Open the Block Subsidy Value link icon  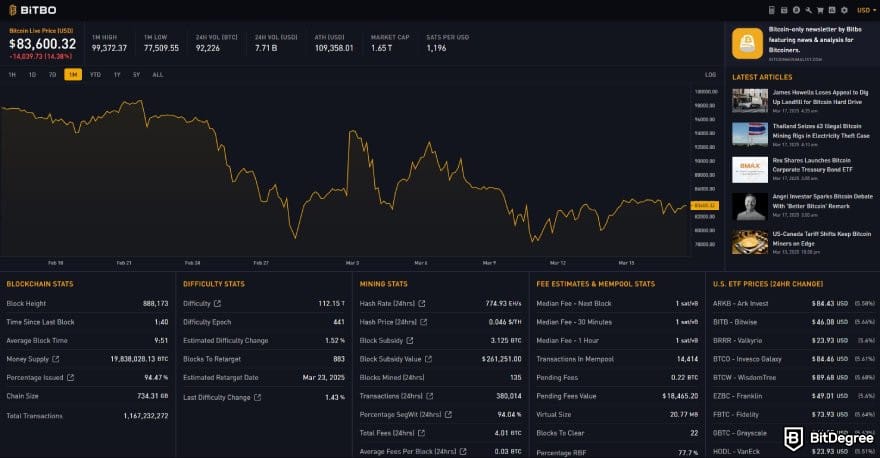point(428,359)
